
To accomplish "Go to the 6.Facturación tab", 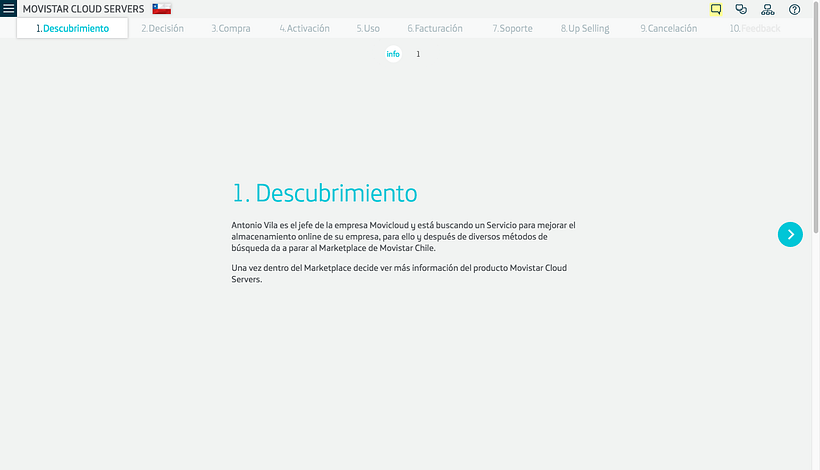I will point(435,28).
